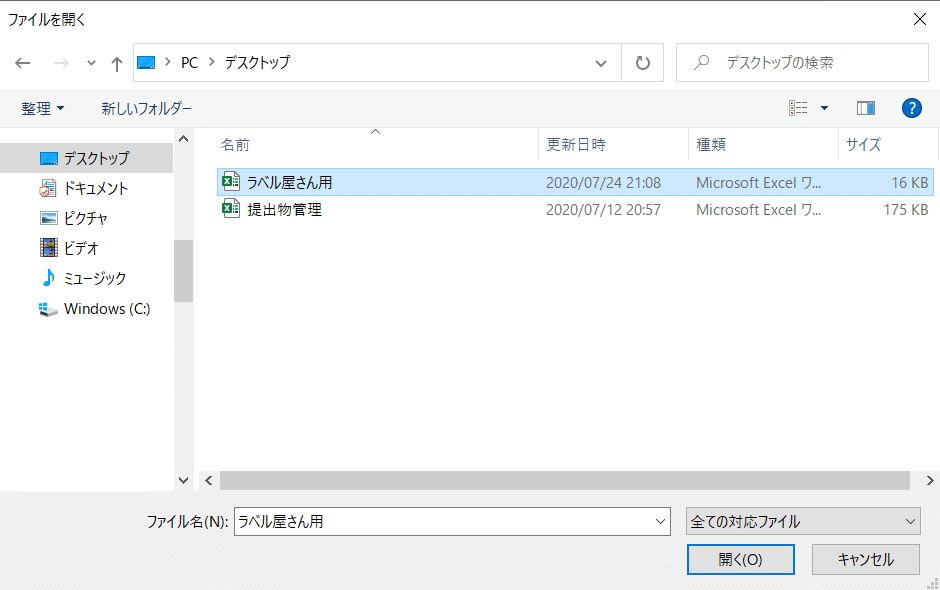
Task: Click the Excel icon of 提出物管理
Action: (231, 209)
